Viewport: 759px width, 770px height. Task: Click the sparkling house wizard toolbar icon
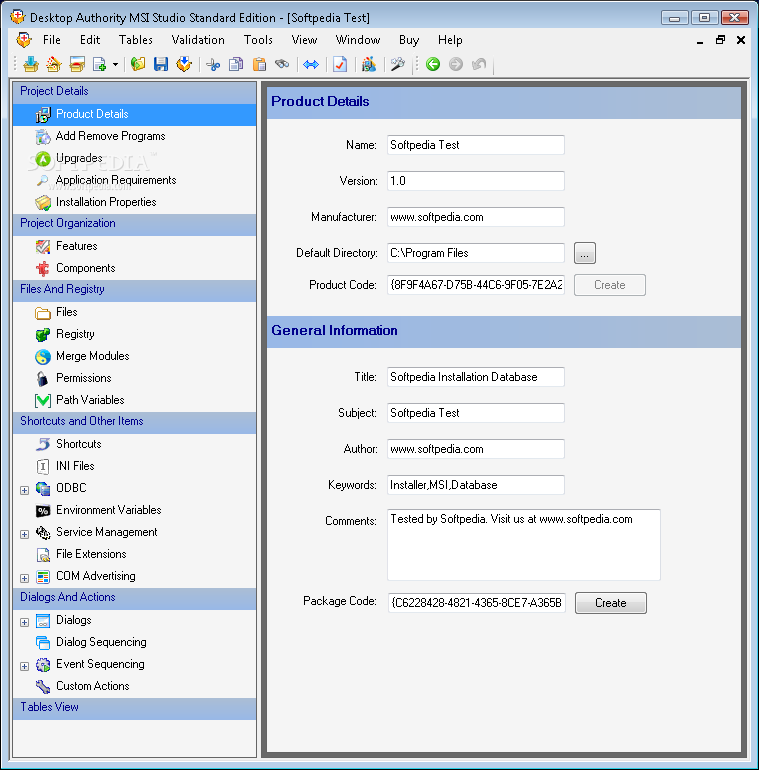tap(54, 64)
